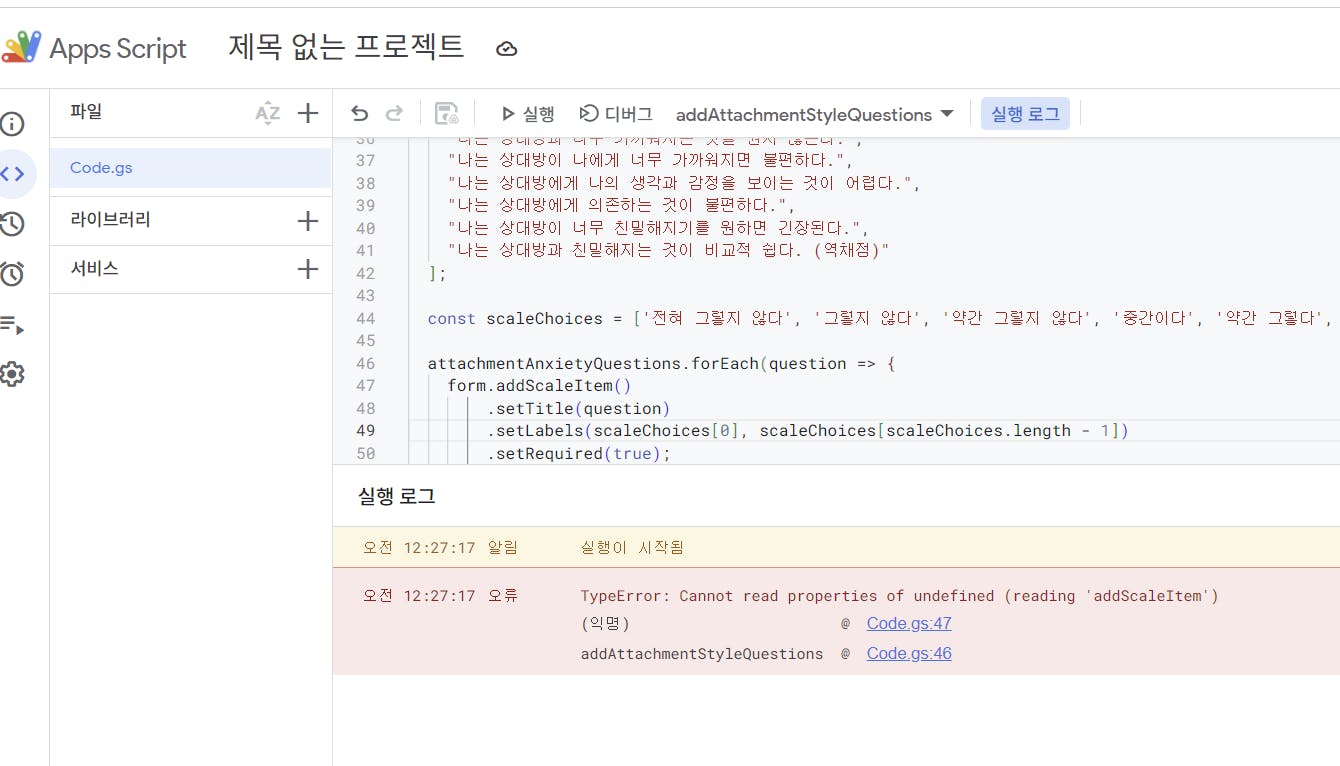Open project history clock icon in sidebar
The height and width of the screenshot is (766, 1340).
click(12, 224)
